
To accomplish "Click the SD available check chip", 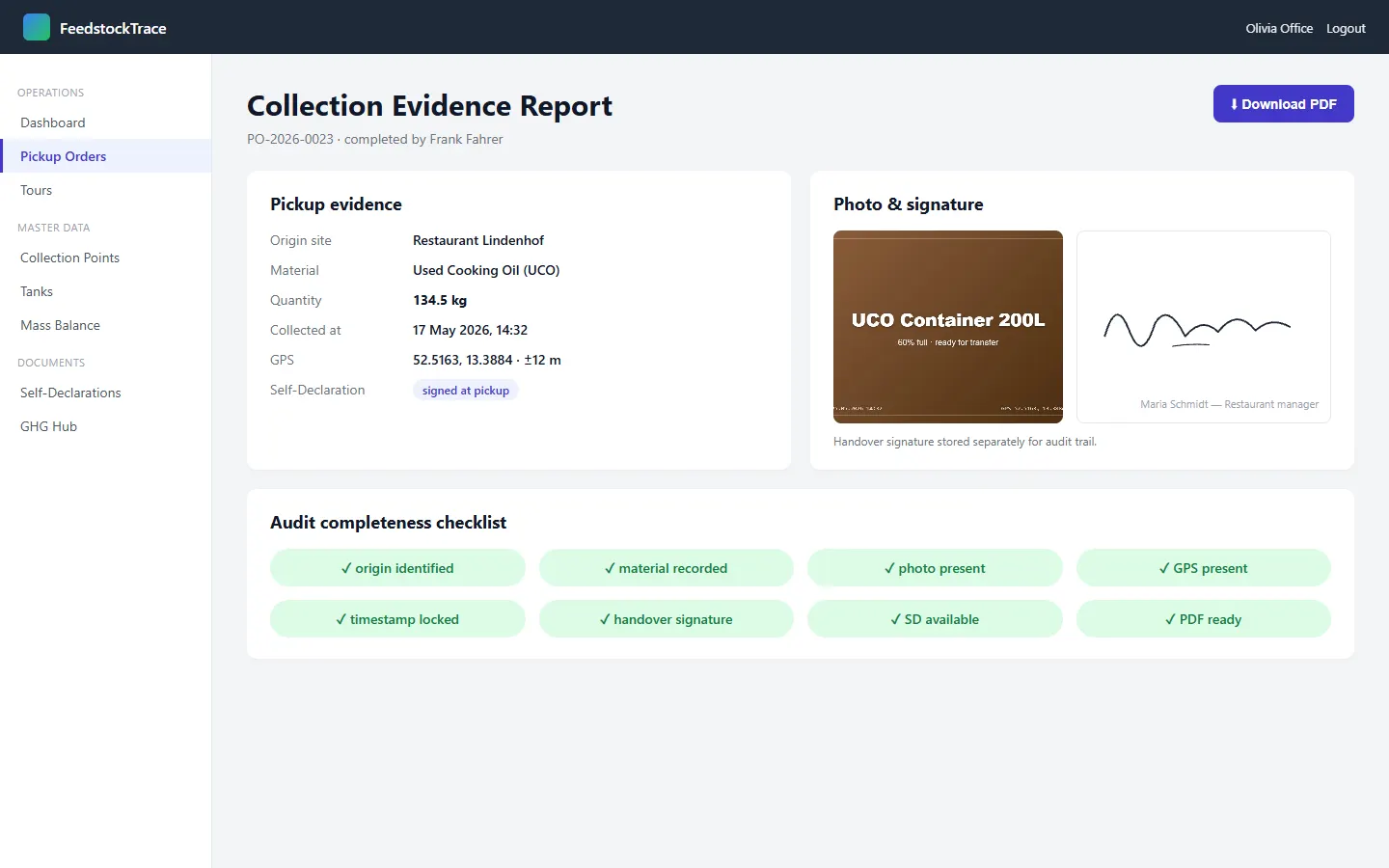I will (x=935, y=619).
